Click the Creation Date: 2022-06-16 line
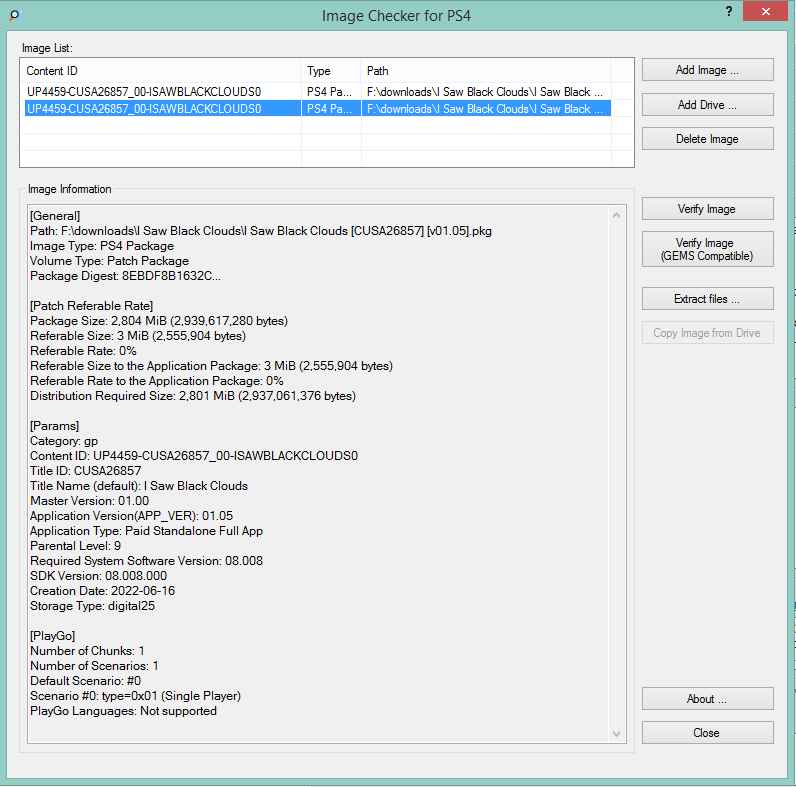This screenshot has width=796, height=787. point(103,591)
